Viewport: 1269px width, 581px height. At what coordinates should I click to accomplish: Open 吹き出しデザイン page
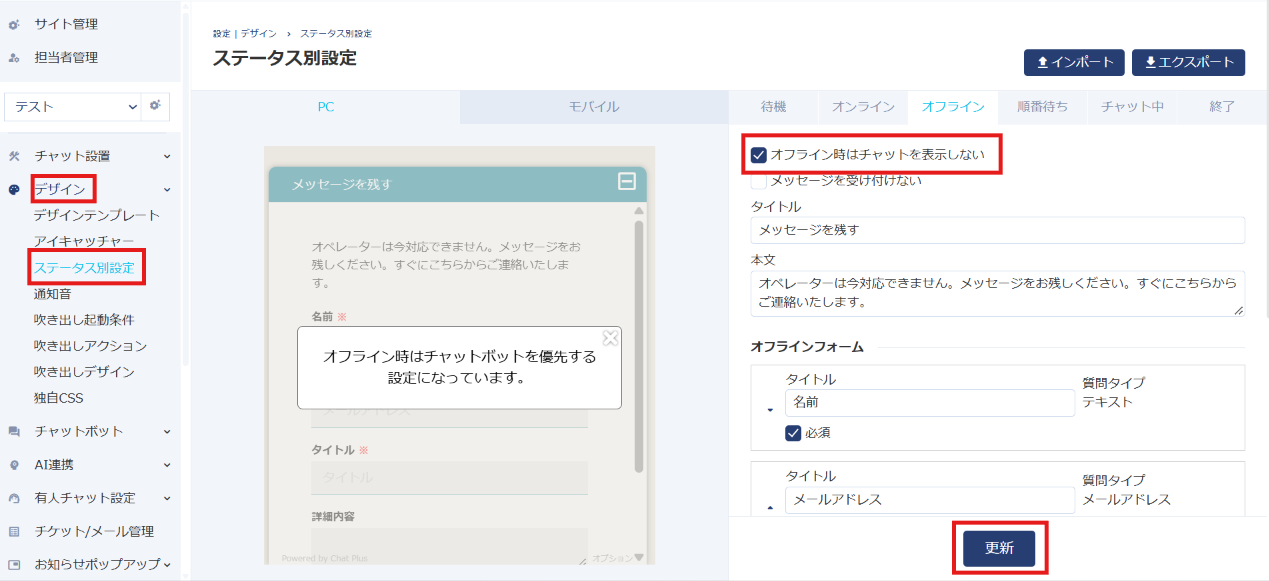[83, 371]
